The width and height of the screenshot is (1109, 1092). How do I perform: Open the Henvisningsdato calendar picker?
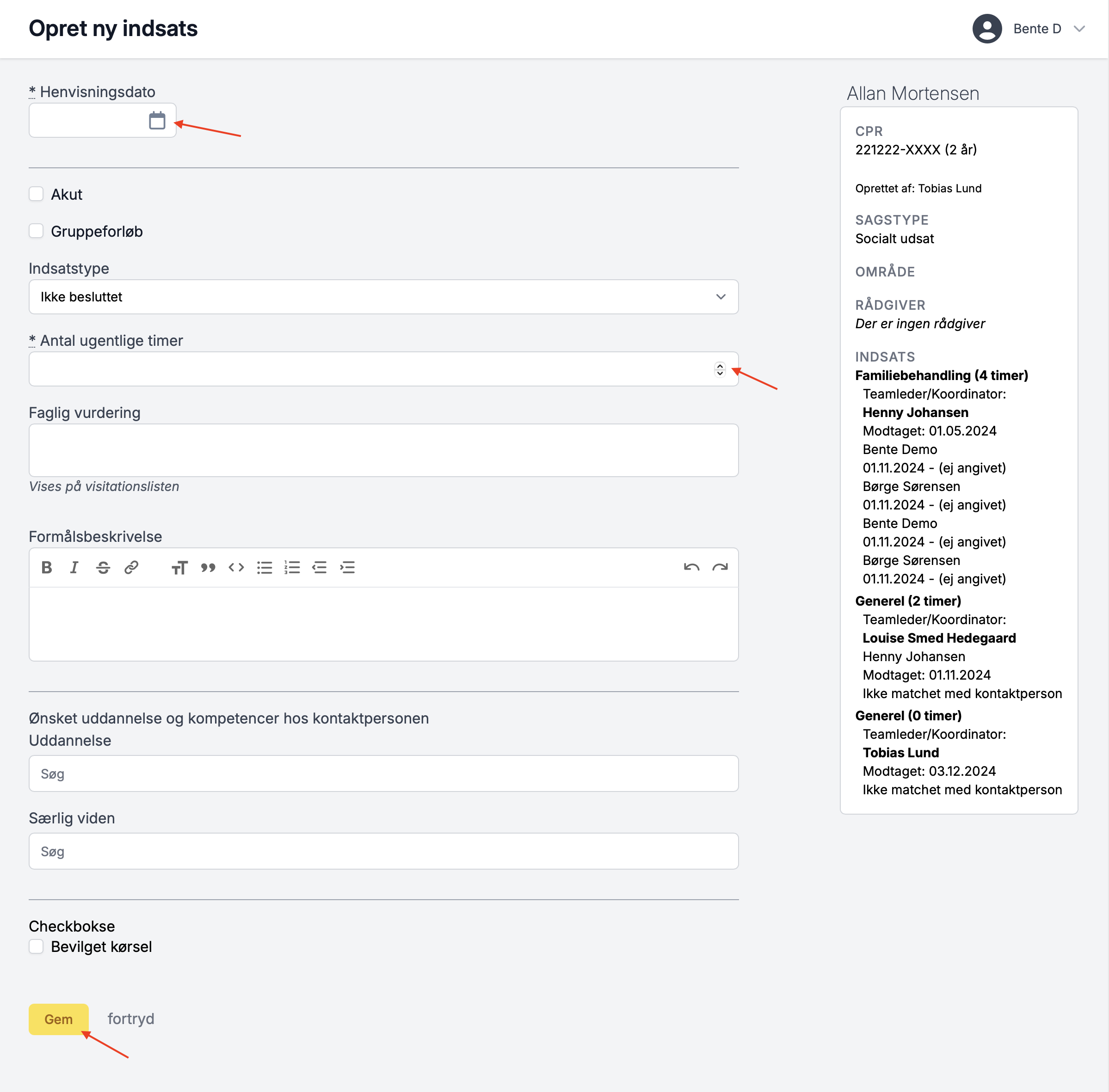pyautogui.click(x=157, y=121)
